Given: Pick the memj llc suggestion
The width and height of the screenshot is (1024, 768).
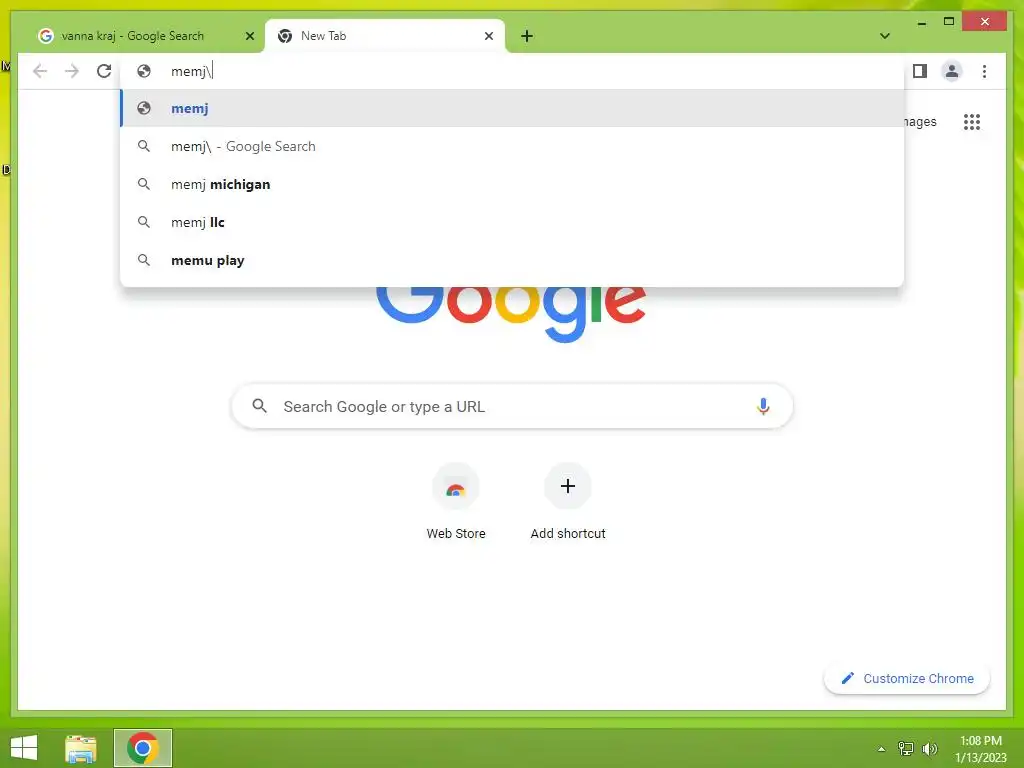Looking at the screenshot, I should point(513,222).
